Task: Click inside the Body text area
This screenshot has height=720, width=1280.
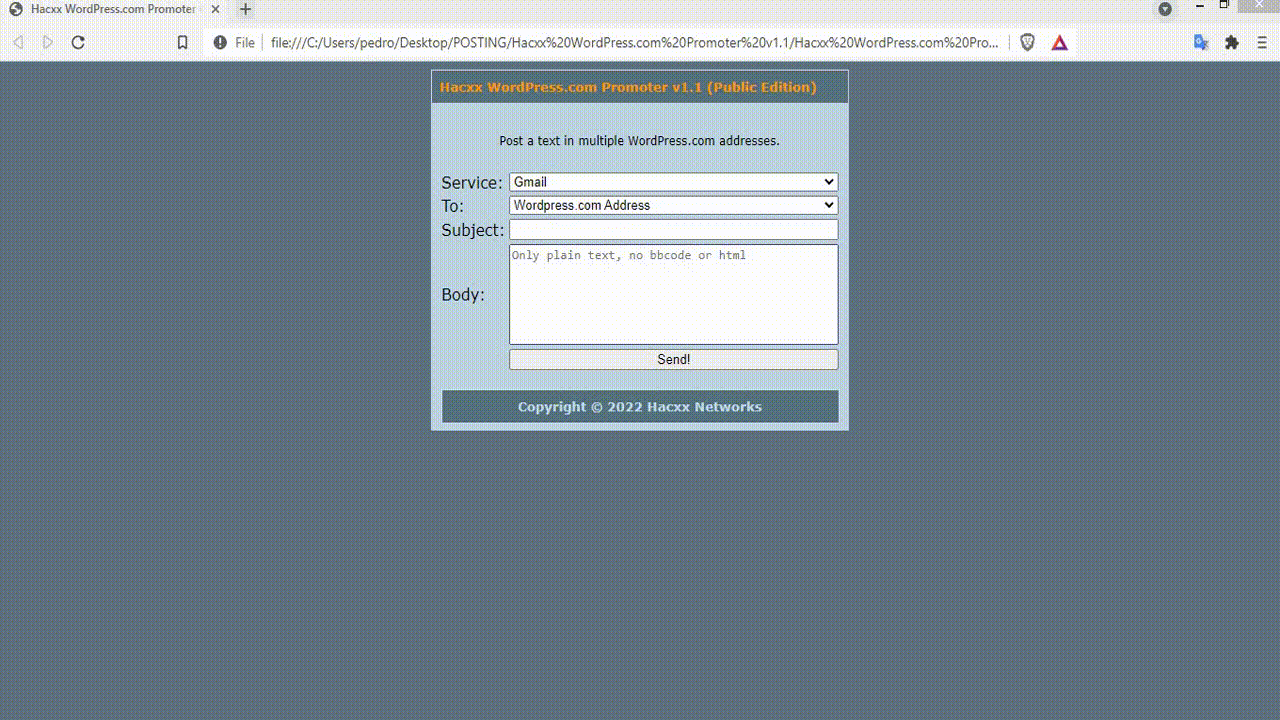Action: click(673, 295)
